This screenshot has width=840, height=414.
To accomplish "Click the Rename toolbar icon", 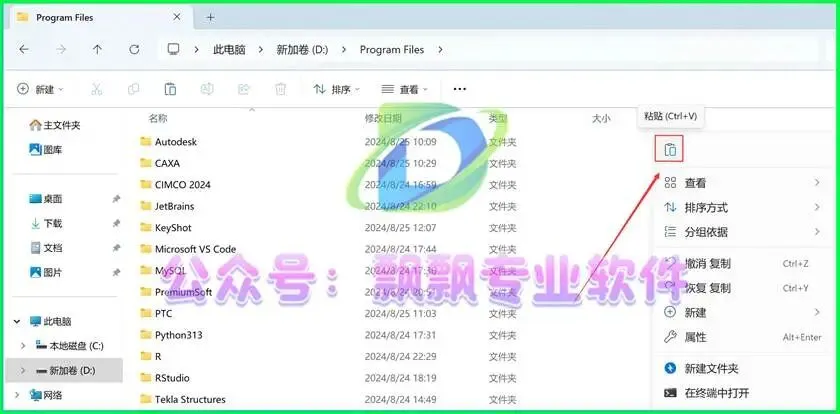I will [x=207, y=89].
